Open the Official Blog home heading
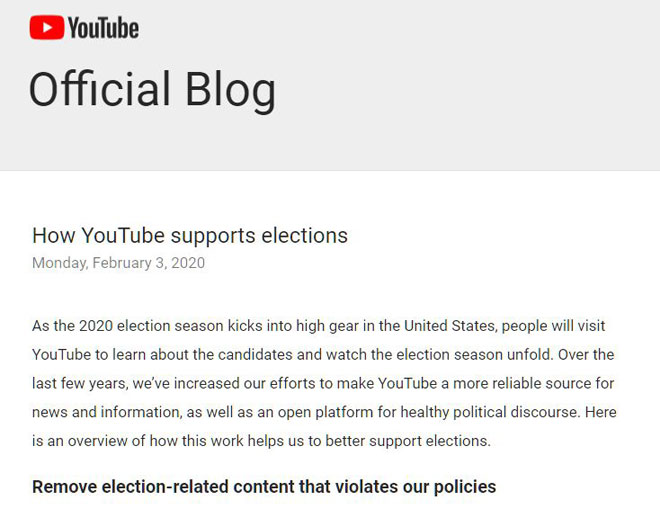Viewport: 660px width, 509px height. coord(152,90)
